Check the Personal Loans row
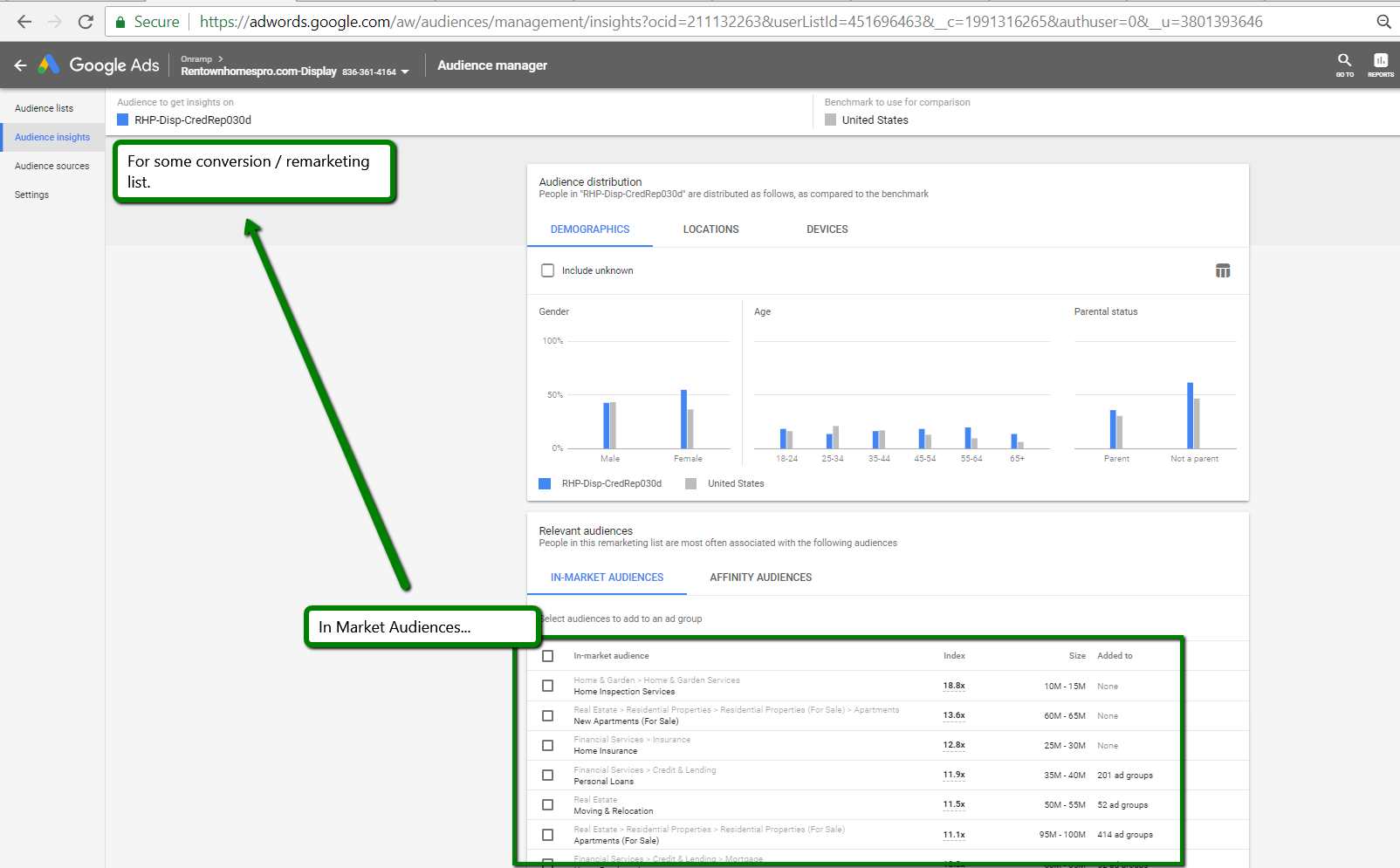This screenshot has height=868, width=1400. click(547, 775)
